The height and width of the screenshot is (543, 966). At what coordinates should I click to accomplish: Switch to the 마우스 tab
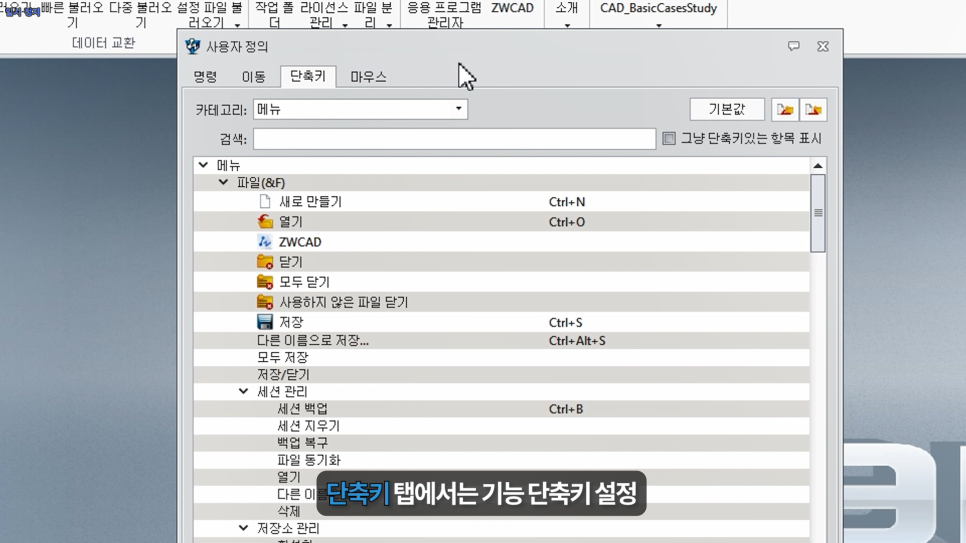[x=368, y=76]
